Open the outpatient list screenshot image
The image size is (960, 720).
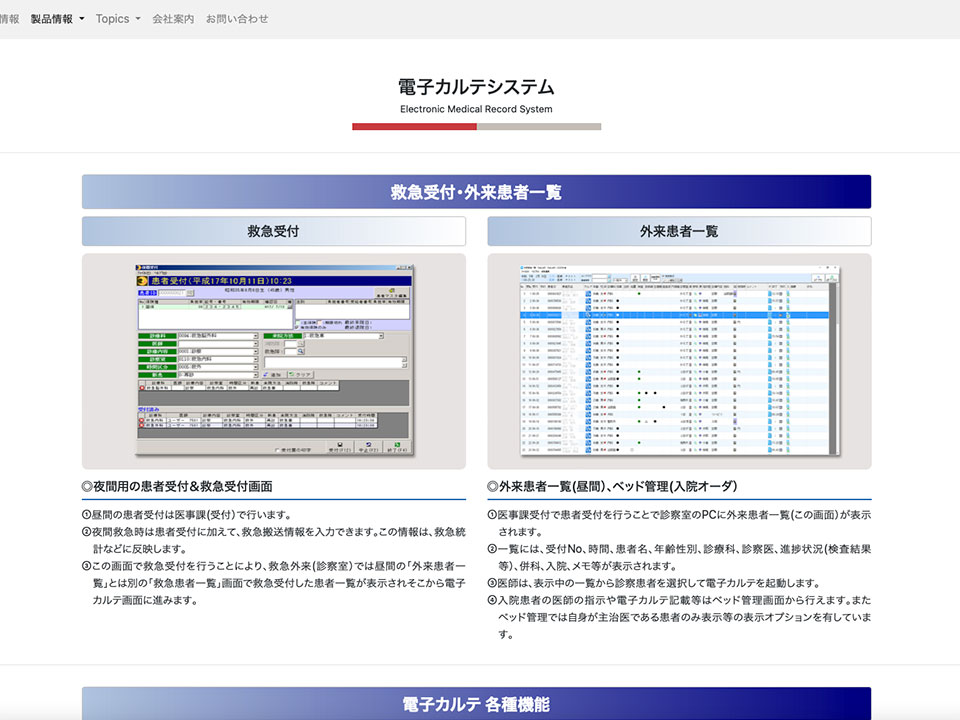point(679,361)
